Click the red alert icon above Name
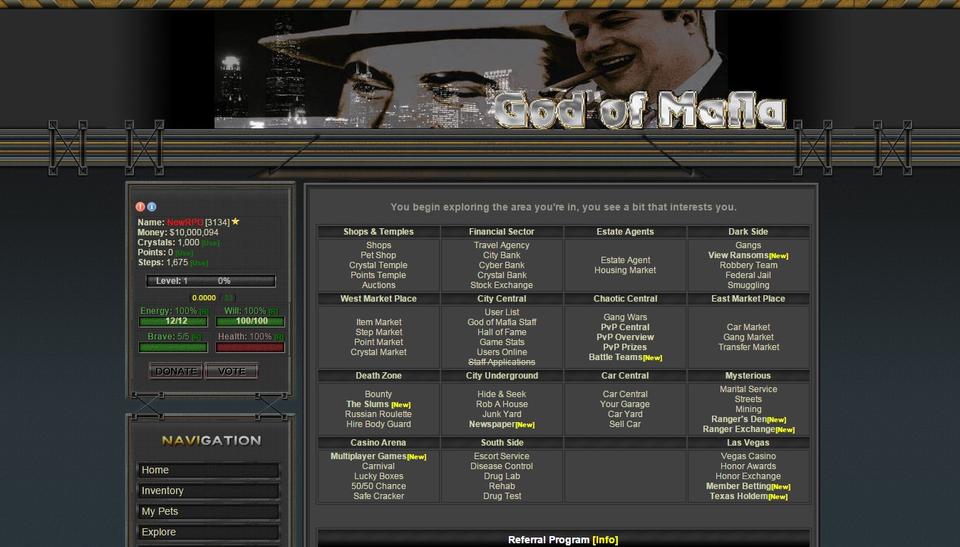The height and width of the screenshot is (547, 960). (141, 207)
